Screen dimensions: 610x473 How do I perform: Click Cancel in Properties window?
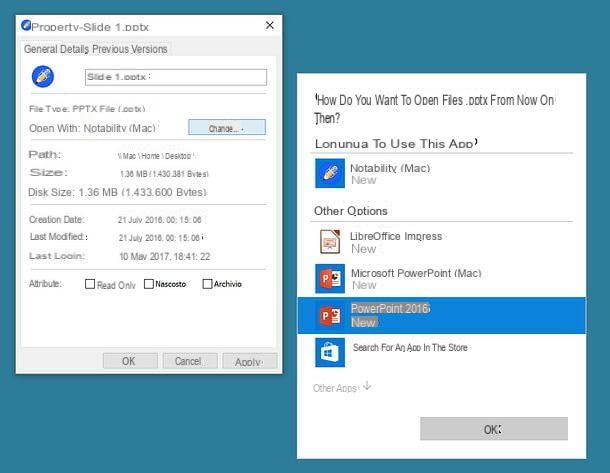click(189, 361)
